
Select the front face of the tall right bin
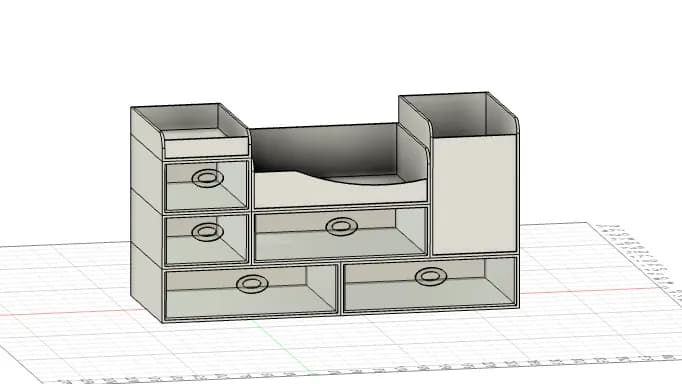coord(475,194)
